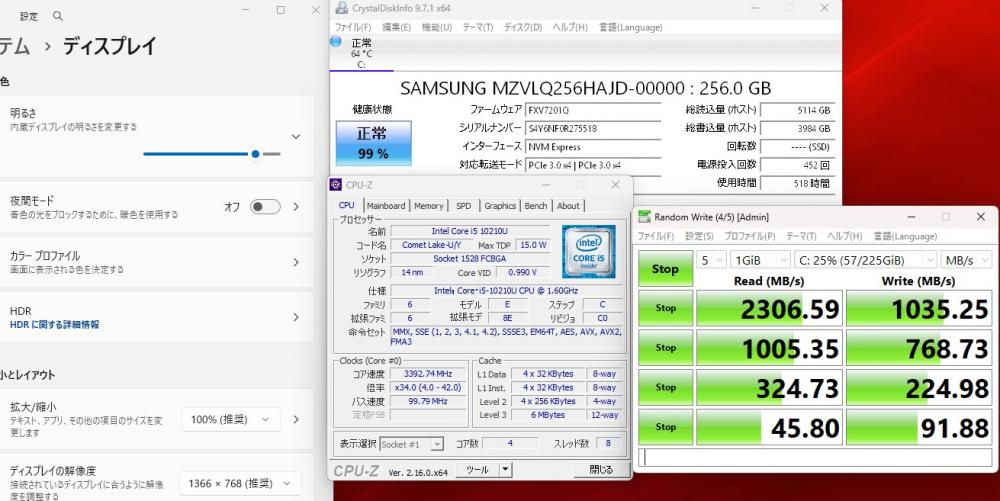Open the MB/s unit dropdown
The image size is (1000, 501).
click(x=966, y=260)
